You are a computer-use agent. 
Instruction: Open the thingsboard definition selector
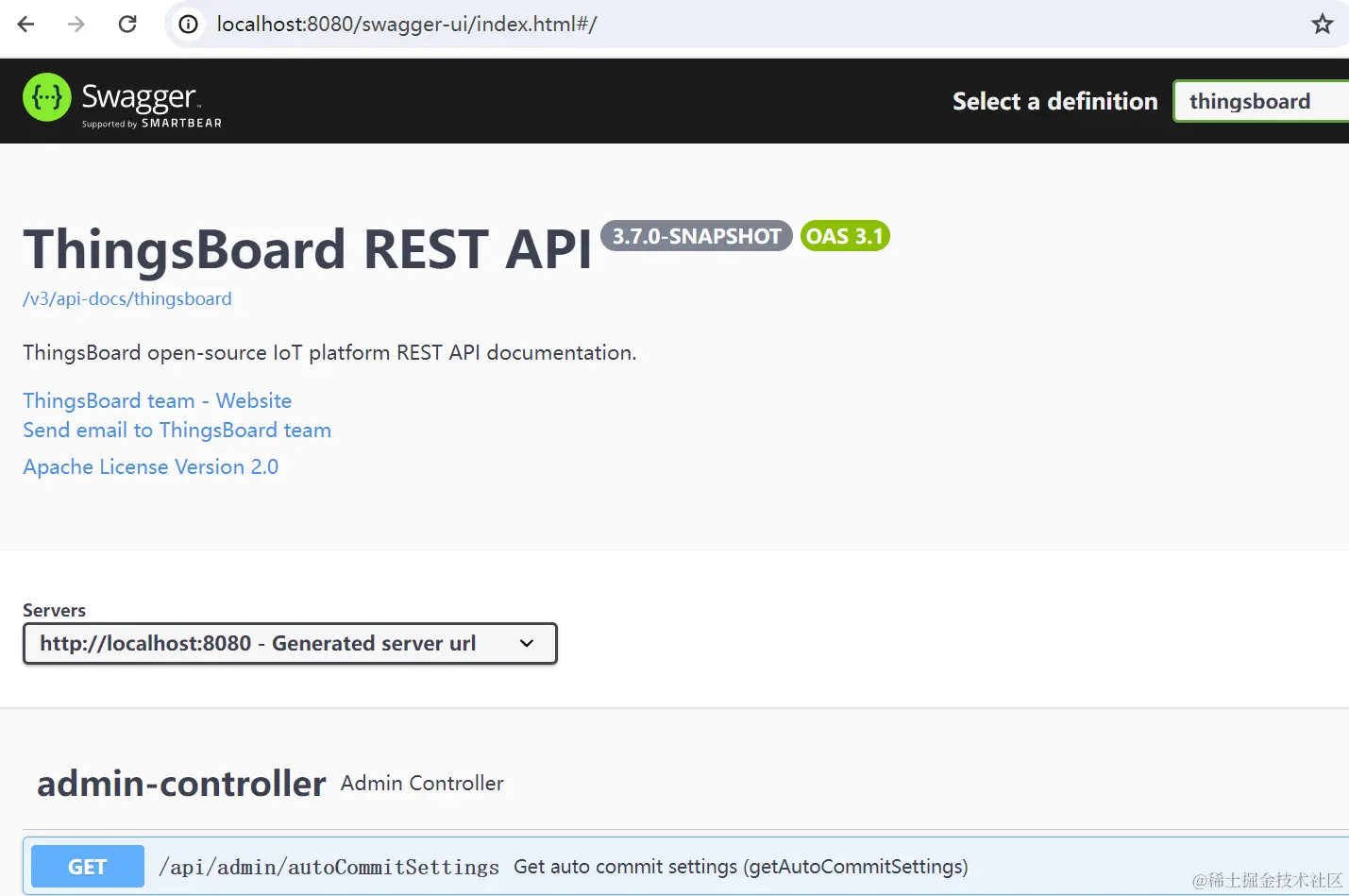pos(1259,102)
